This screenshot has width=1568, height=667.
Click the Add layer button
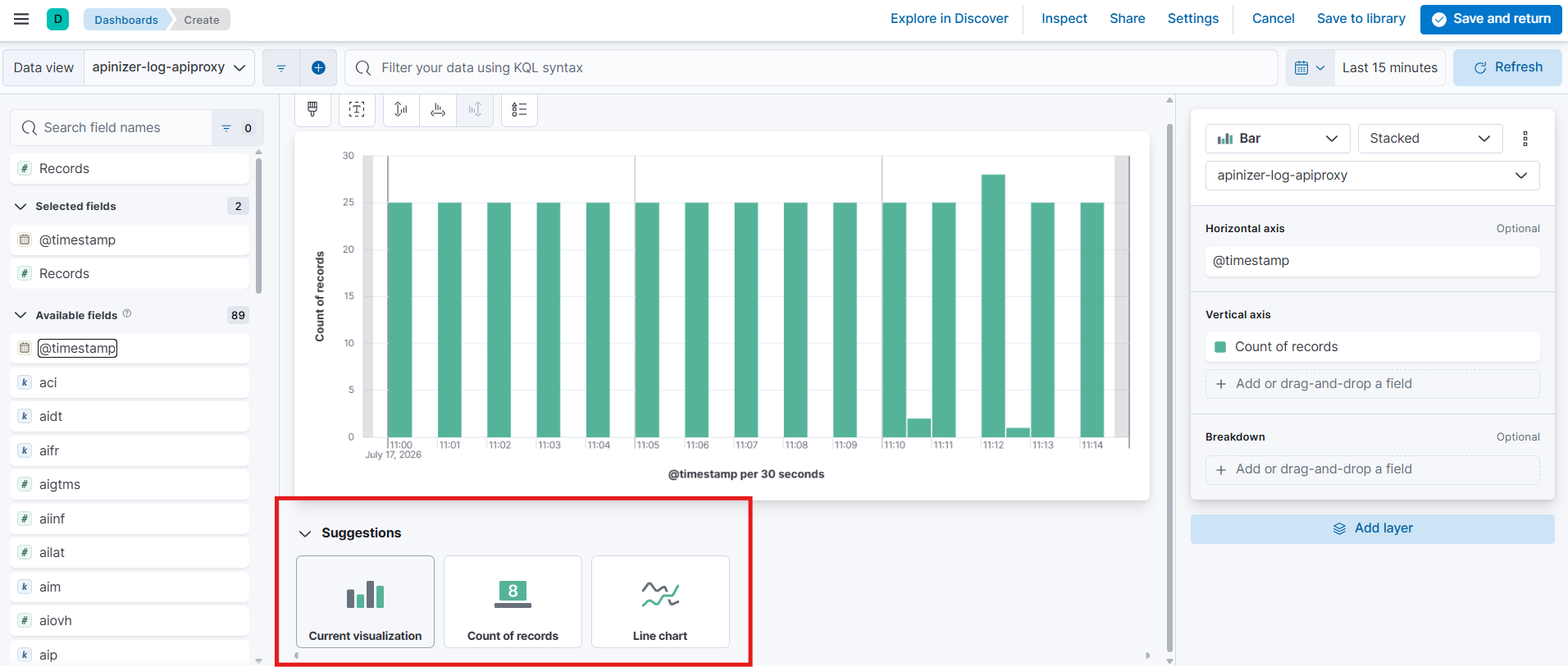pos(1372,528)
